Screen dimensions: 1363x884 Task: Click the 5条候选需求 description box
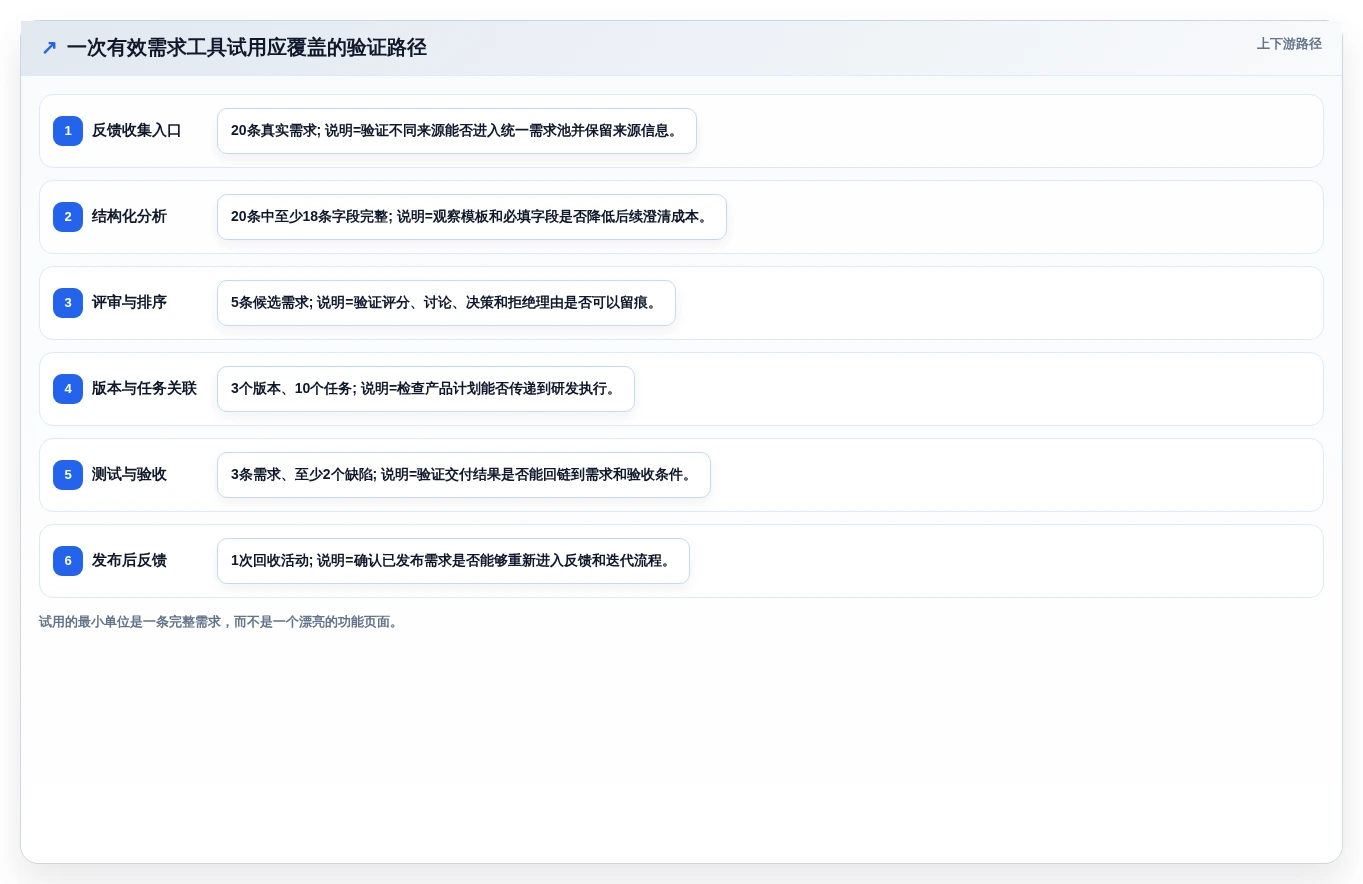pos(446,303)
